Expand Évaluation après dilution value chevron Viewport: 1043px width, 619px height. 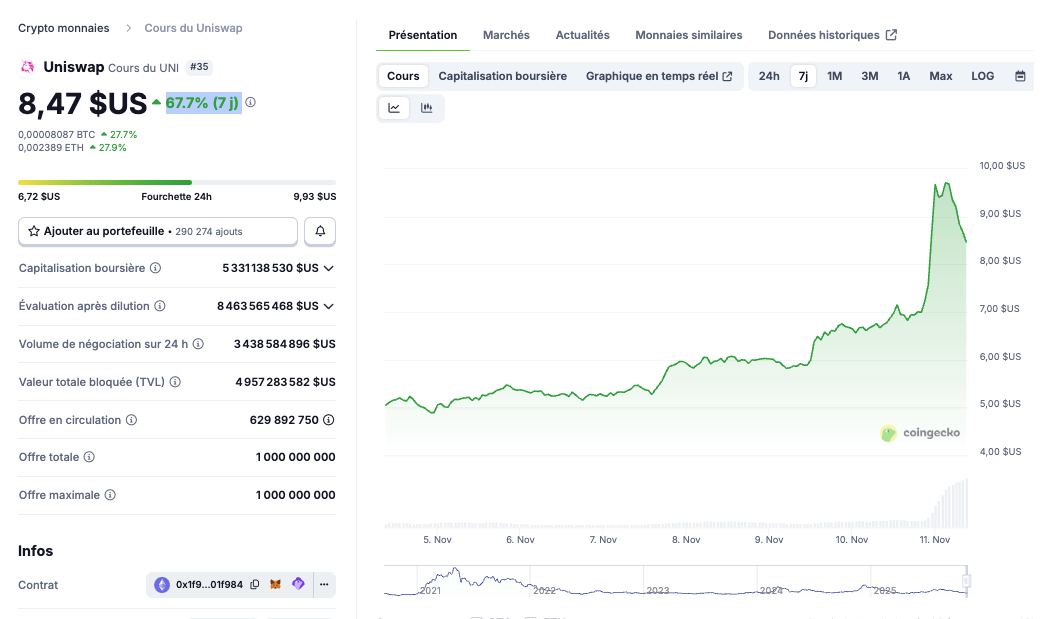tap(329, 306)
